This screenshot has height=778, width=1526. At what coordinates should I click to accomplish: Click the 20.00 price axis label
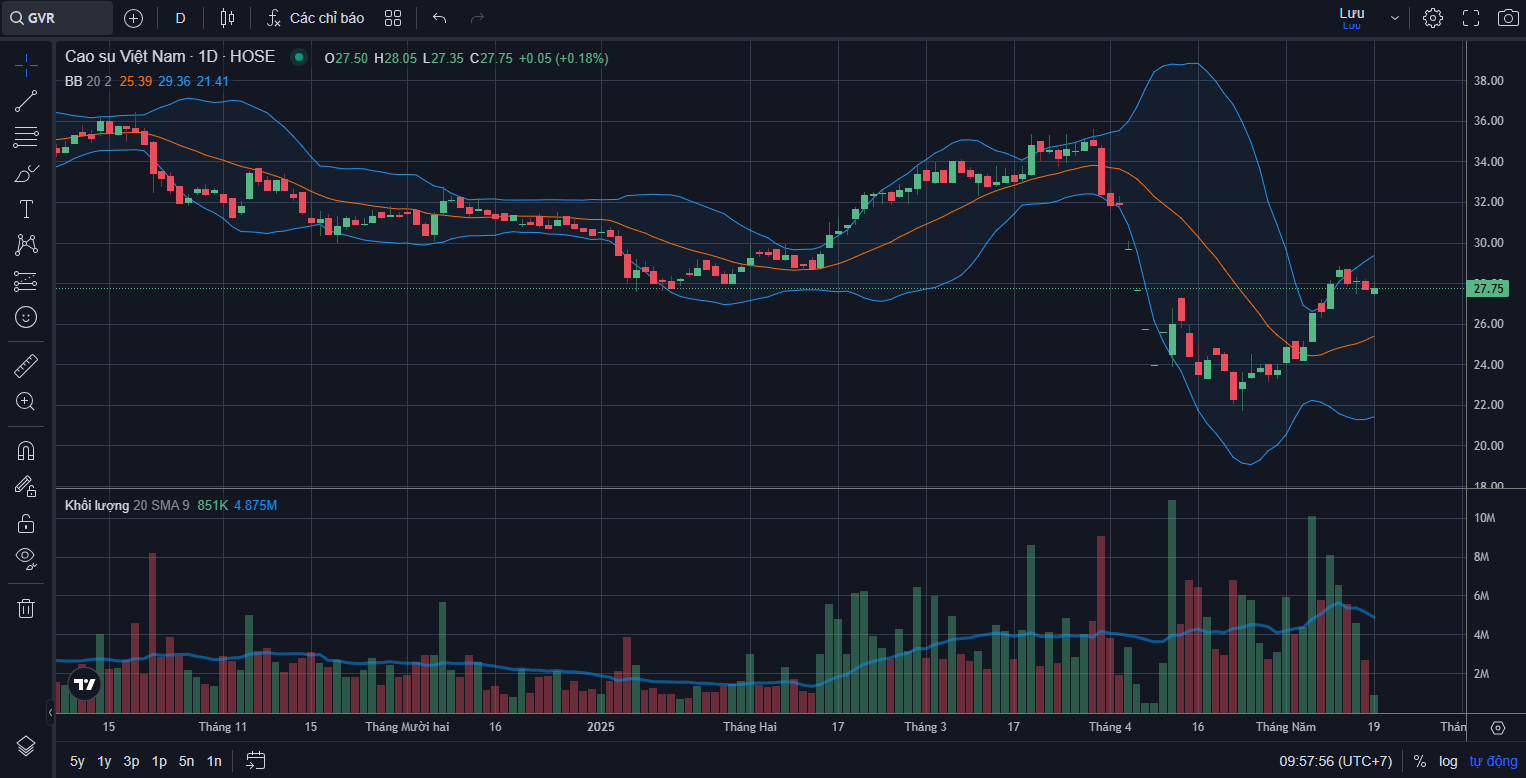point(1489,446)
